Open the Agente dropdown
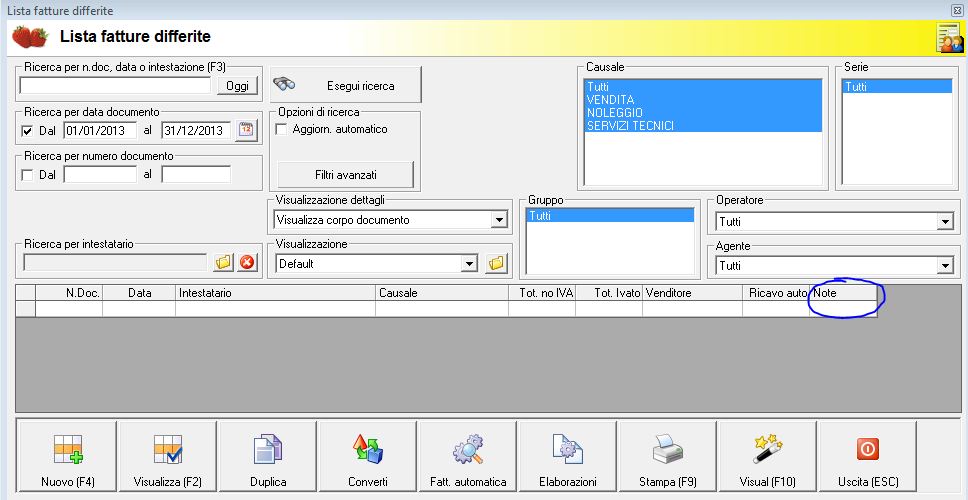Viewport: 968px width, 500px height. pyautogui.click(x=945, y=266)
